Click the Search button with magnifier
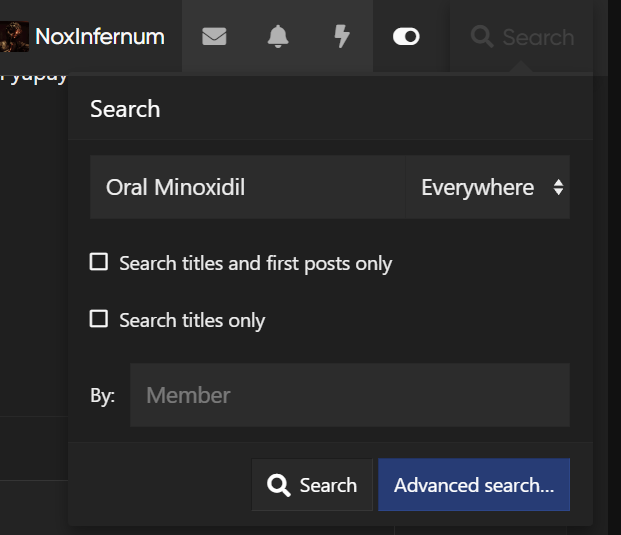The image size is (621, 535). point(312,485)
